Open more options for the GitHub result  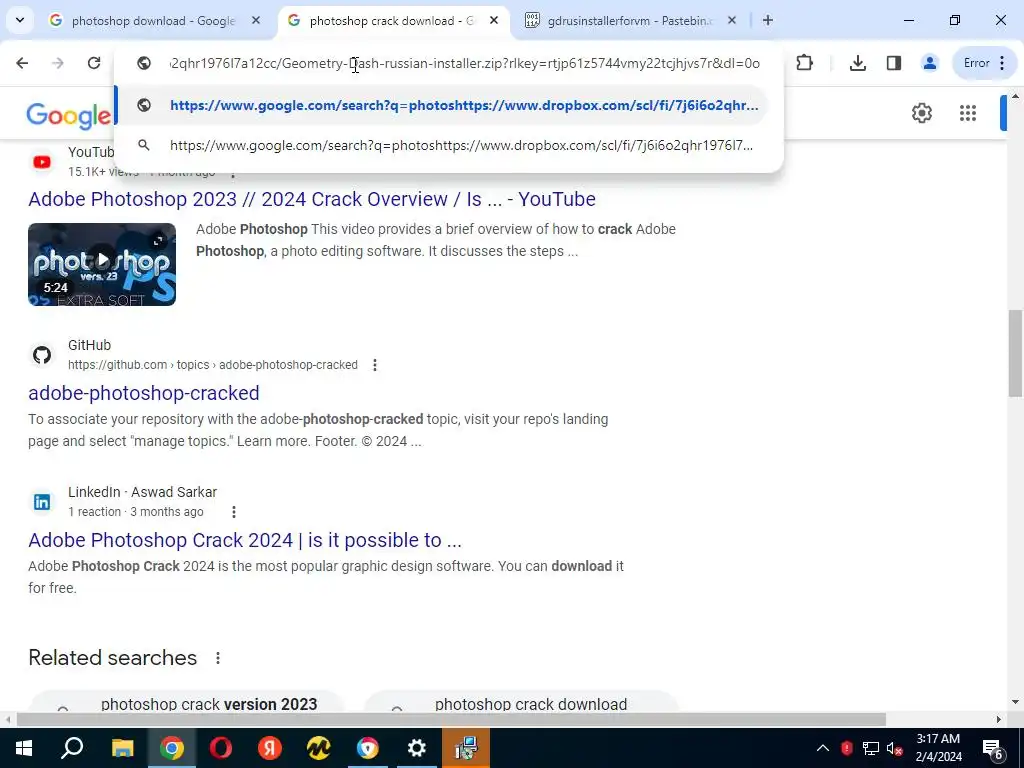click(375, 365)
